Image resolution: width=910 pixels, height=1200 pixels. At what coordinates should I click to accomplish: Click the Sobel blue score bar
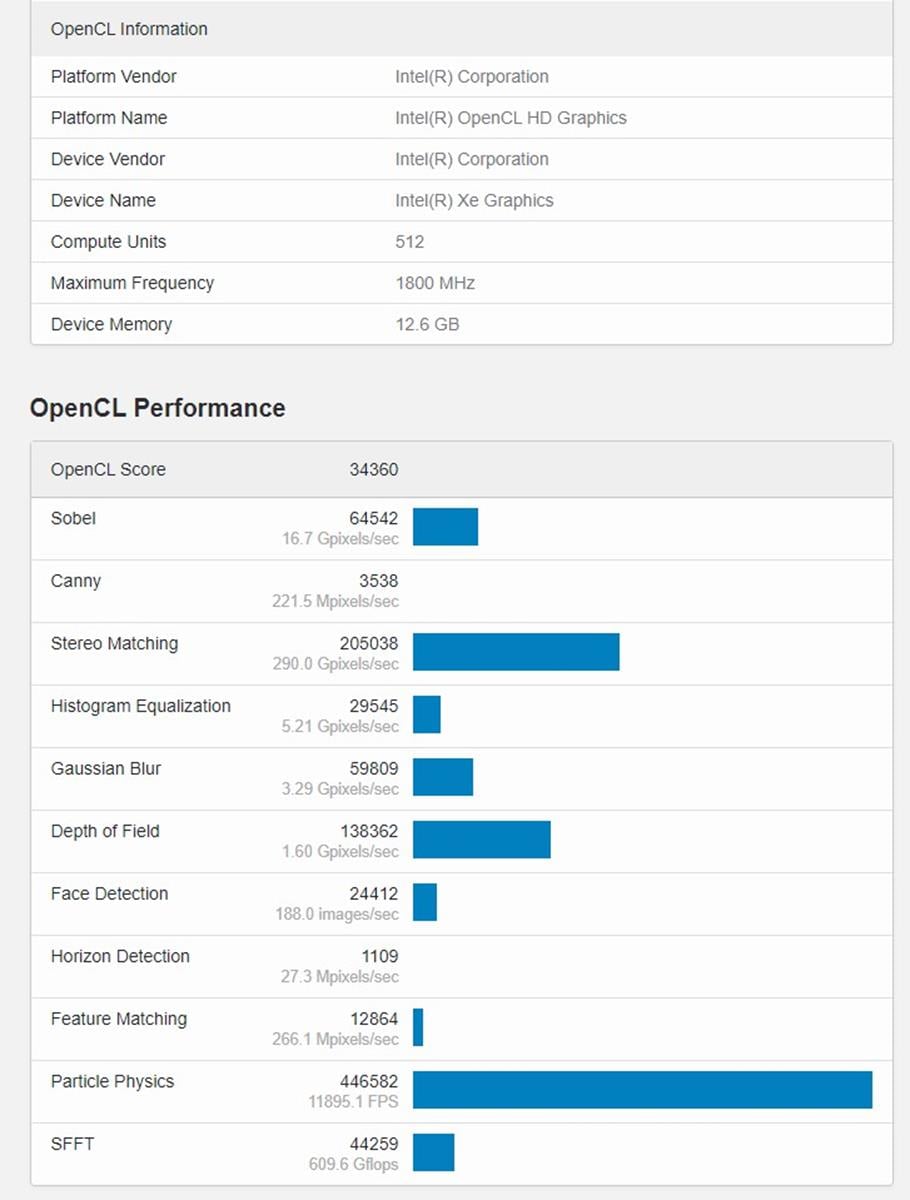(445, 526)
